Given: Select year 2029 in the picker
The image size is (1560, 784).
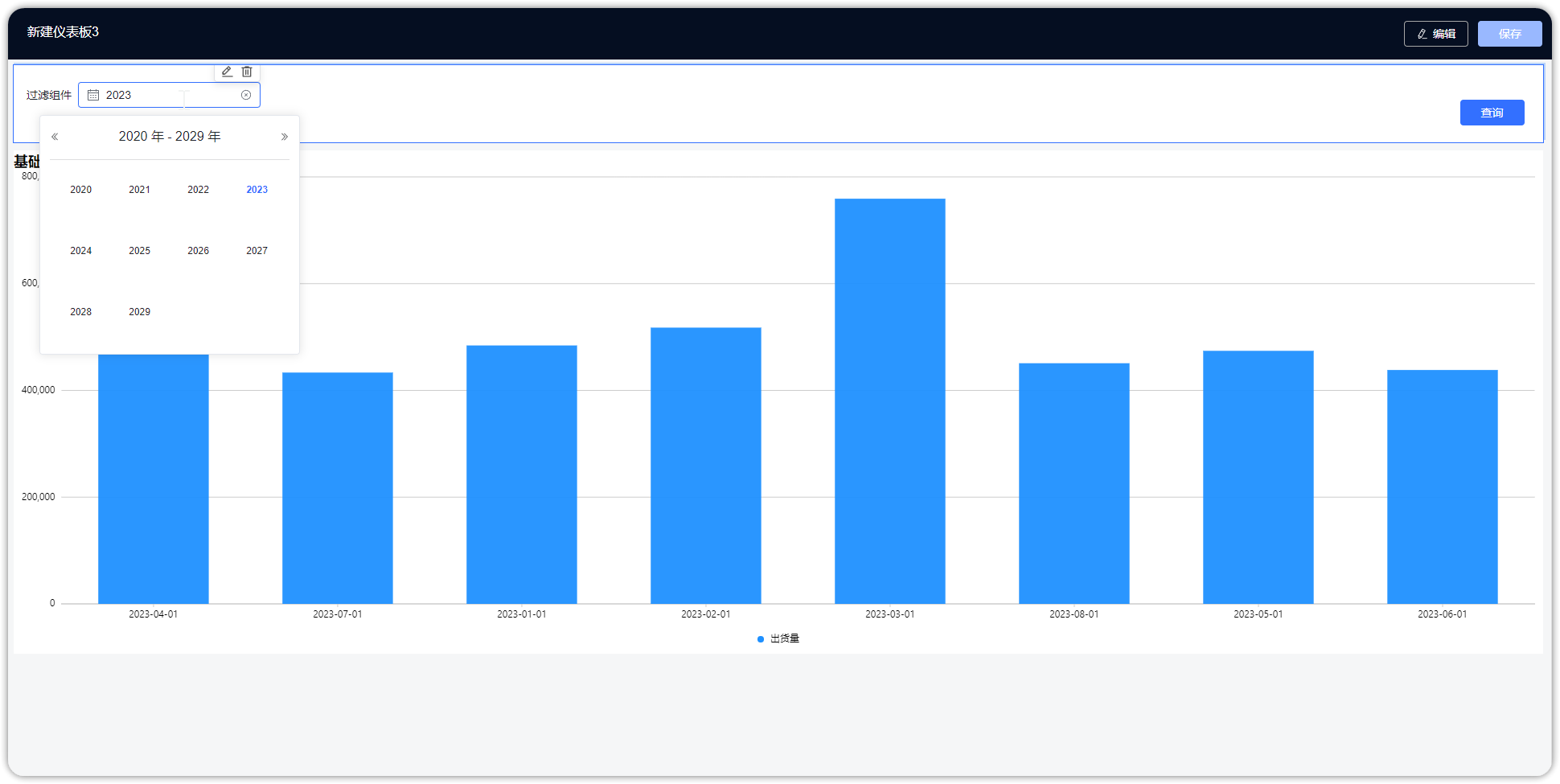Looking at the screenshot, I should 139,312.
